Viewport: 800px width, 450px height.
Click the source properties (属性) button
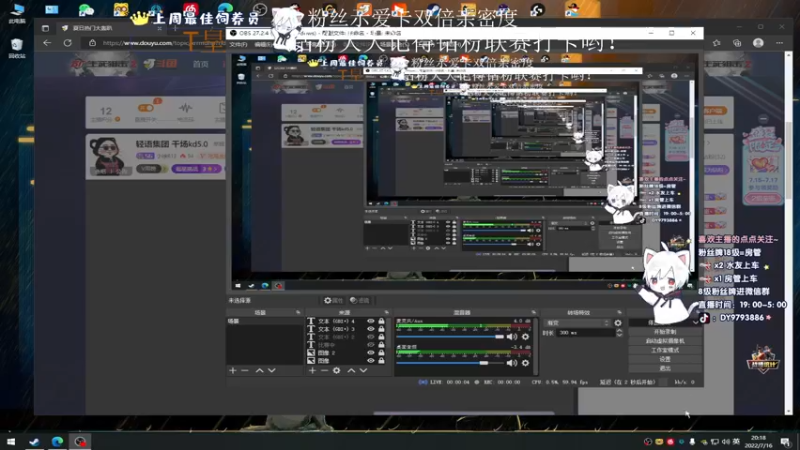click(334, 301)
